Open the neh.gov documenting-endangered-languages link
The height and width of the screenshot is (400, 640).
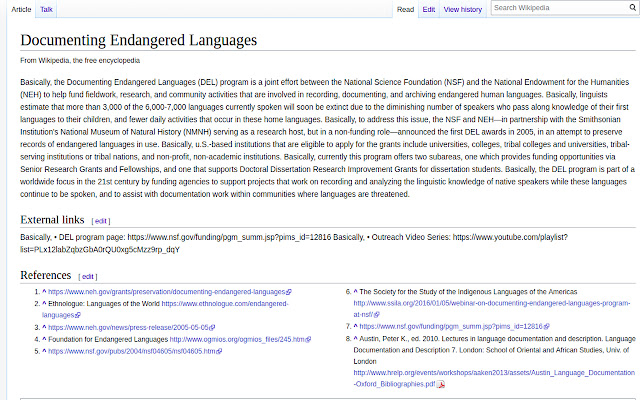pos(167,292)
